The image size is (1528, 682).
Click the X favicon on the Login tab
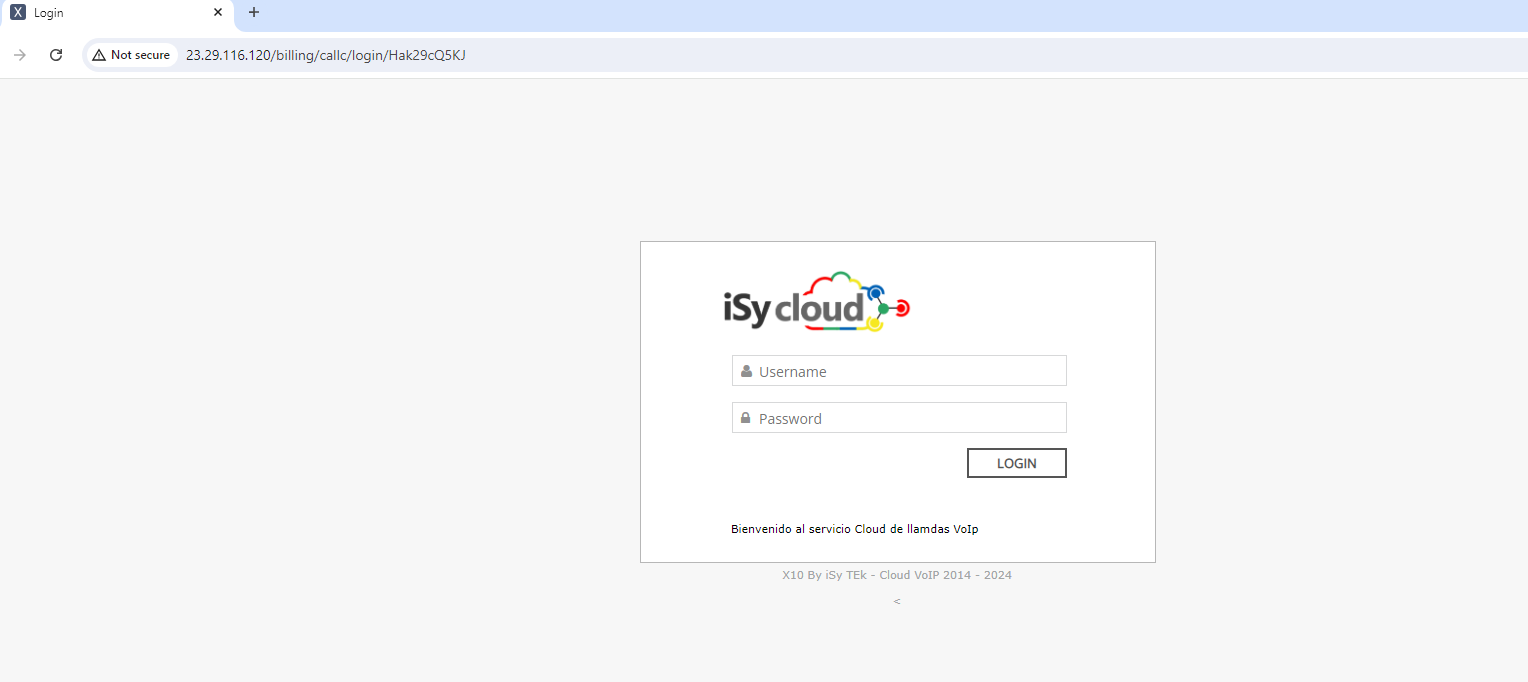click(18, 13)
